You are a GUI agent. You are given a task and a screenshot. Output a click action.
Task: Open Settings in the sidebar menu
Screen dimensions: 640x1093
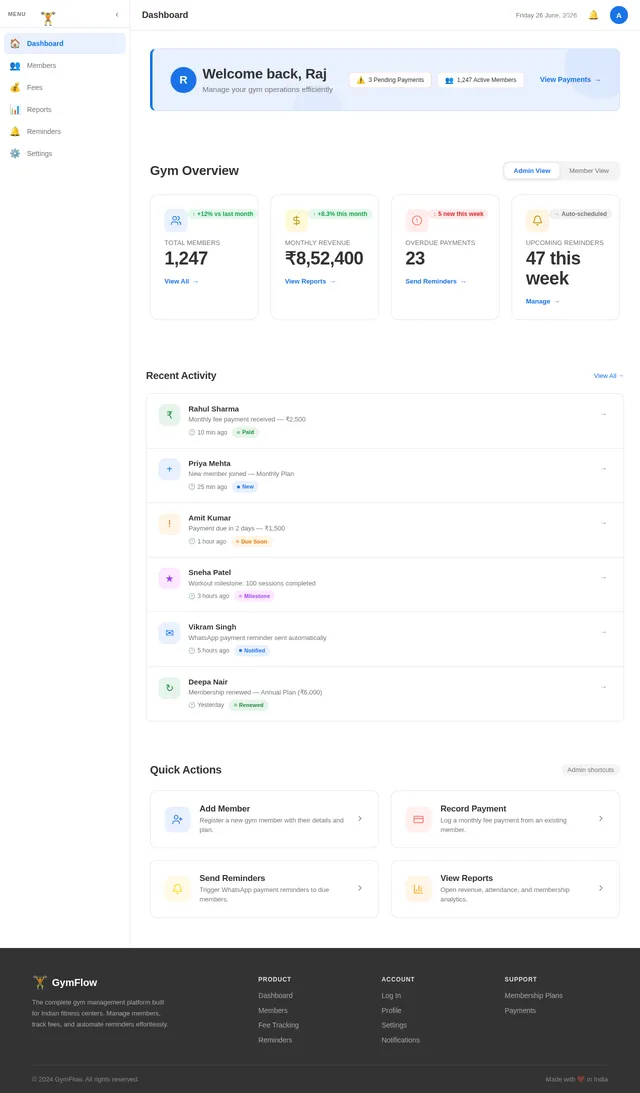click(x=65, y=153)
